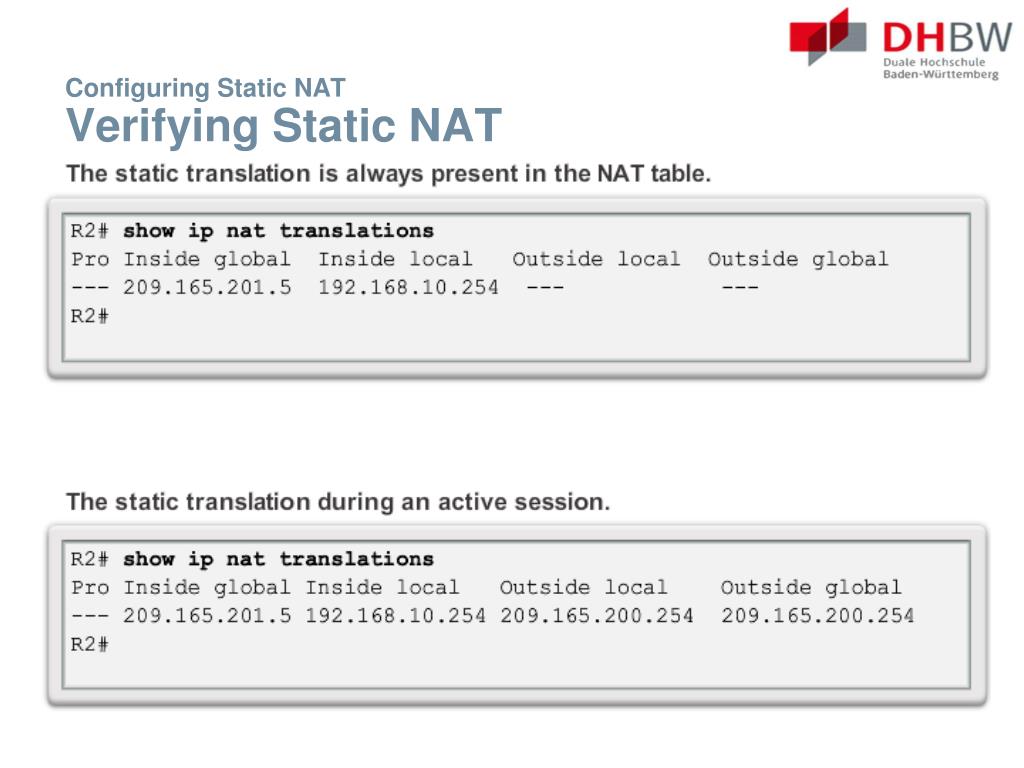This screenshot has width=1024, height=768.
Task: Click 209.165.201.5 in the active-session table
Action: pos(207,616)
